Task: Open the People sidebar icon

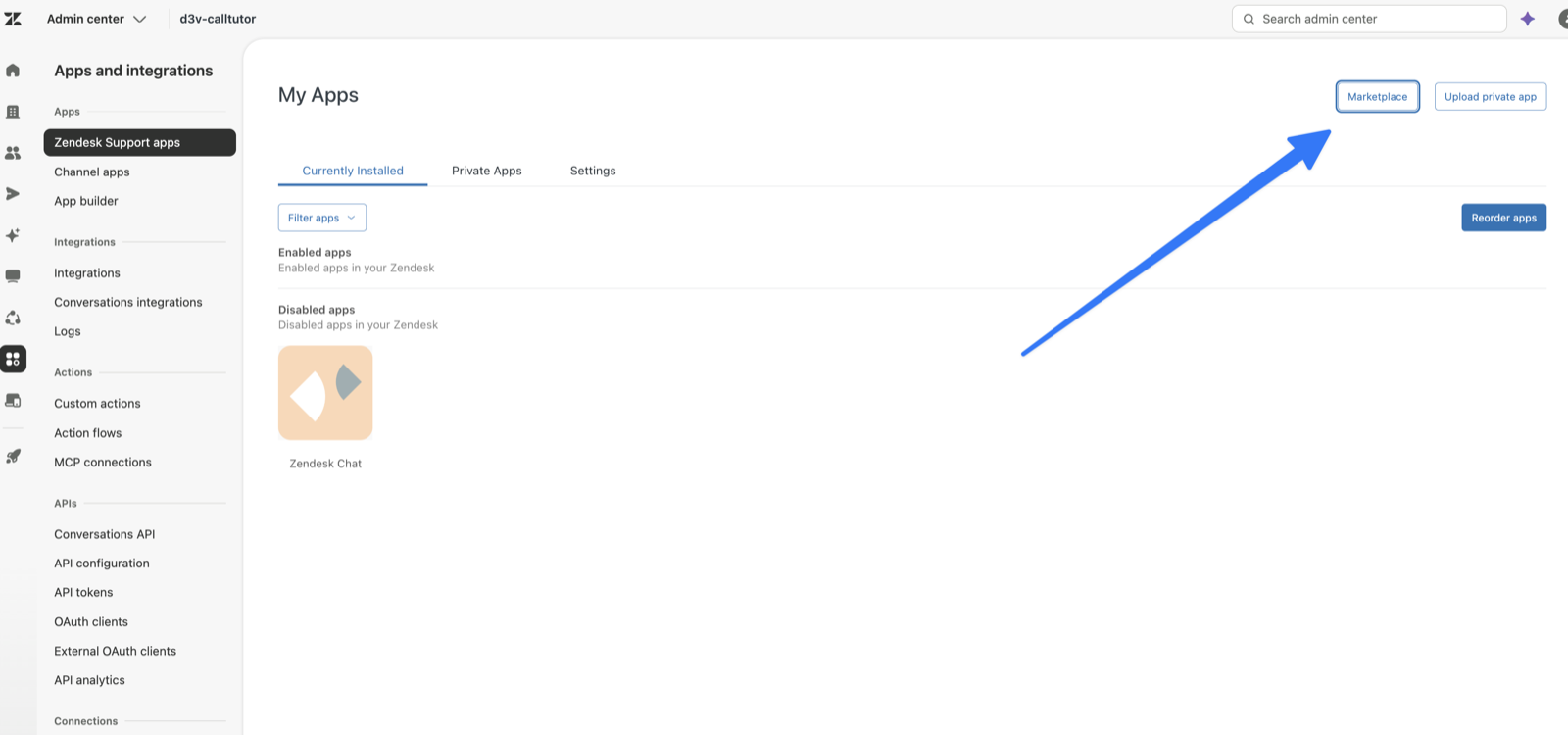Action: [13, 153]
